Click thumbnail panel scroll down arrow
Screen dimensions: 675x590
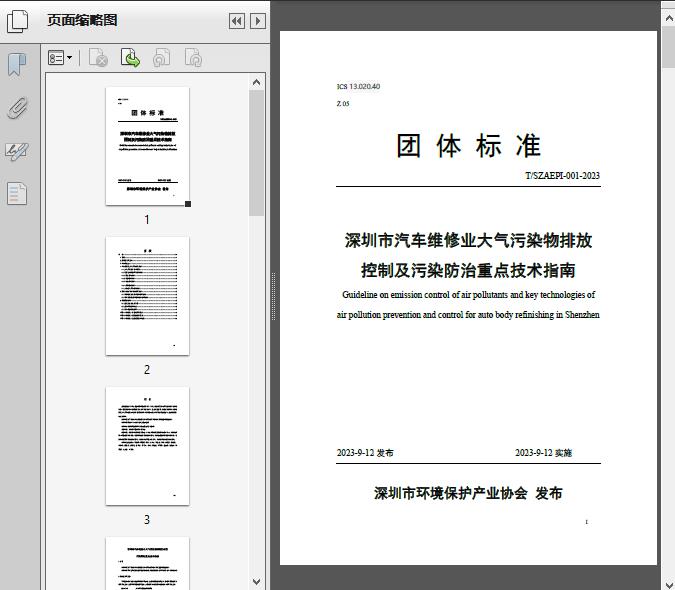pyautogui.click(x=257, y=582)
